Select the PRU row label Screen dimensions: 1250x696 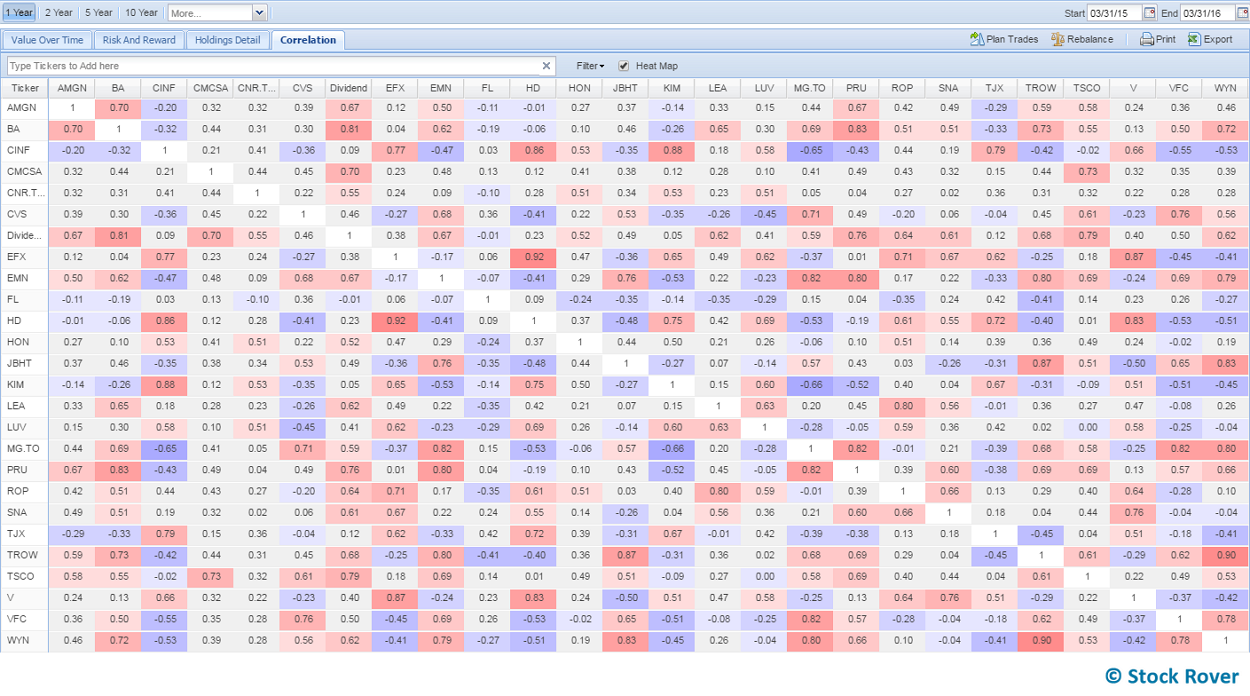[x=24, y=469]
